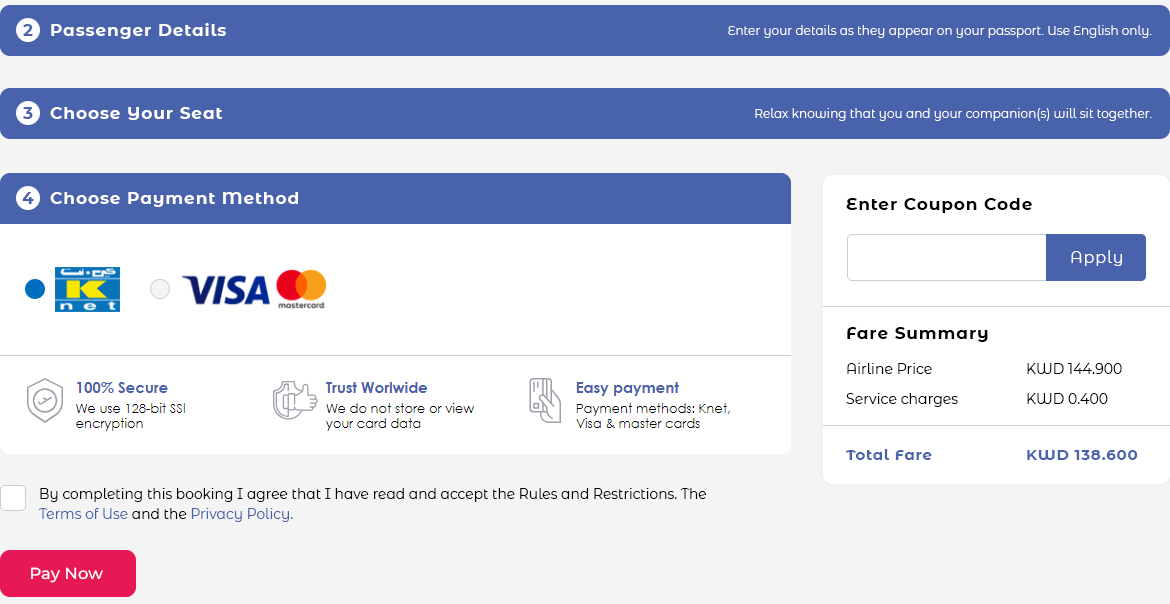Viewport: 1170px width, 604px height.
Task: Expand the Choose Your Seat section
Action: tap(136, 114)
